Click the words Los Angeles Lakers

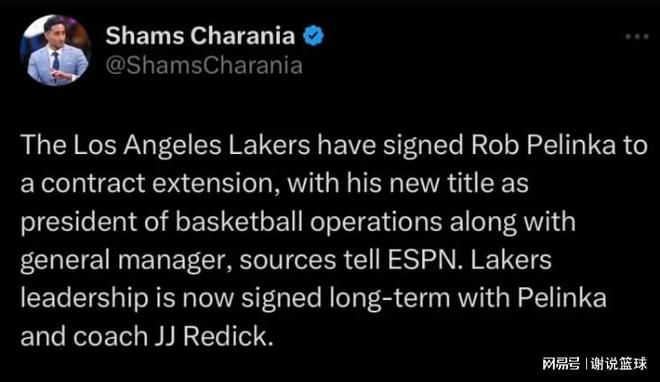point(192,146)
